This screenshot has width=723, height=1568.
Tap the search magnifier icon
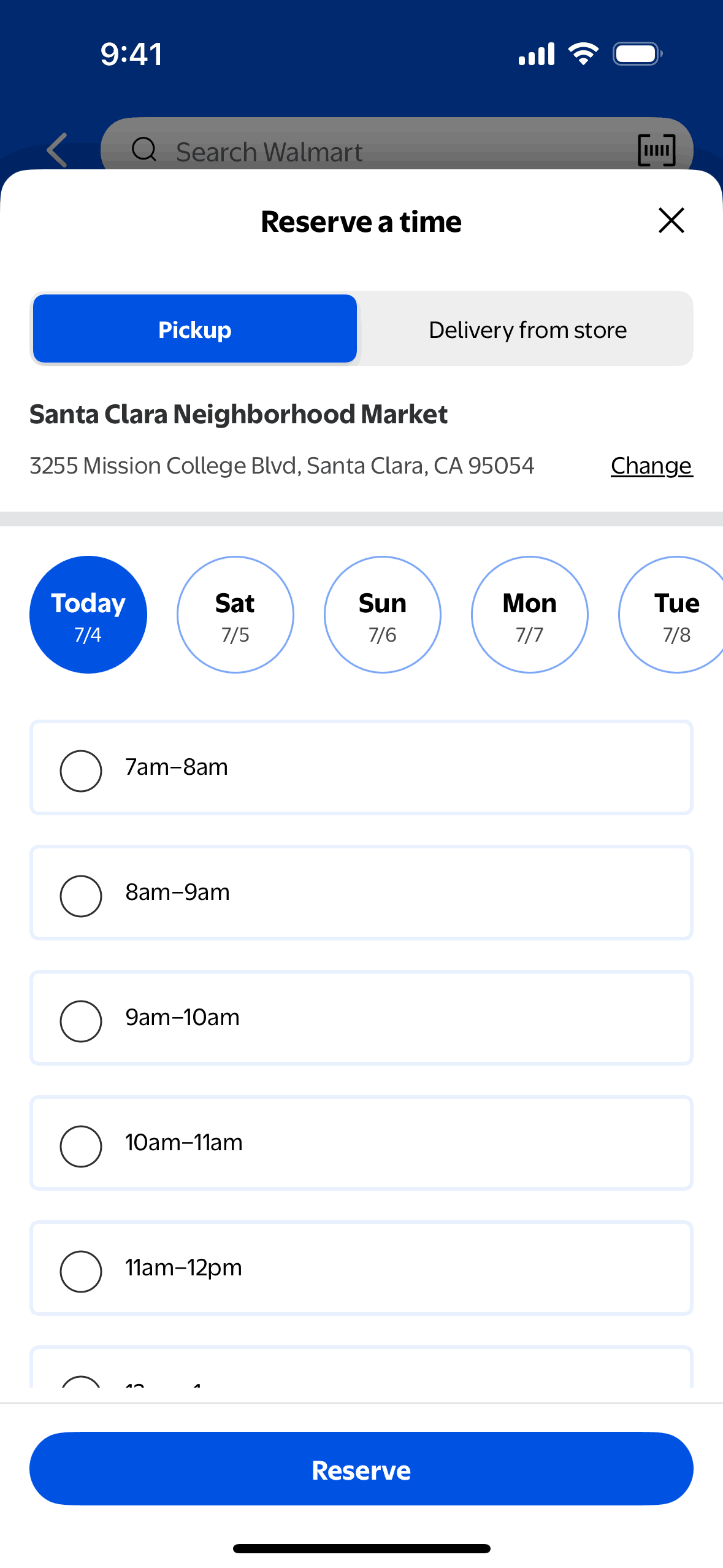click(x=144, y=149)
